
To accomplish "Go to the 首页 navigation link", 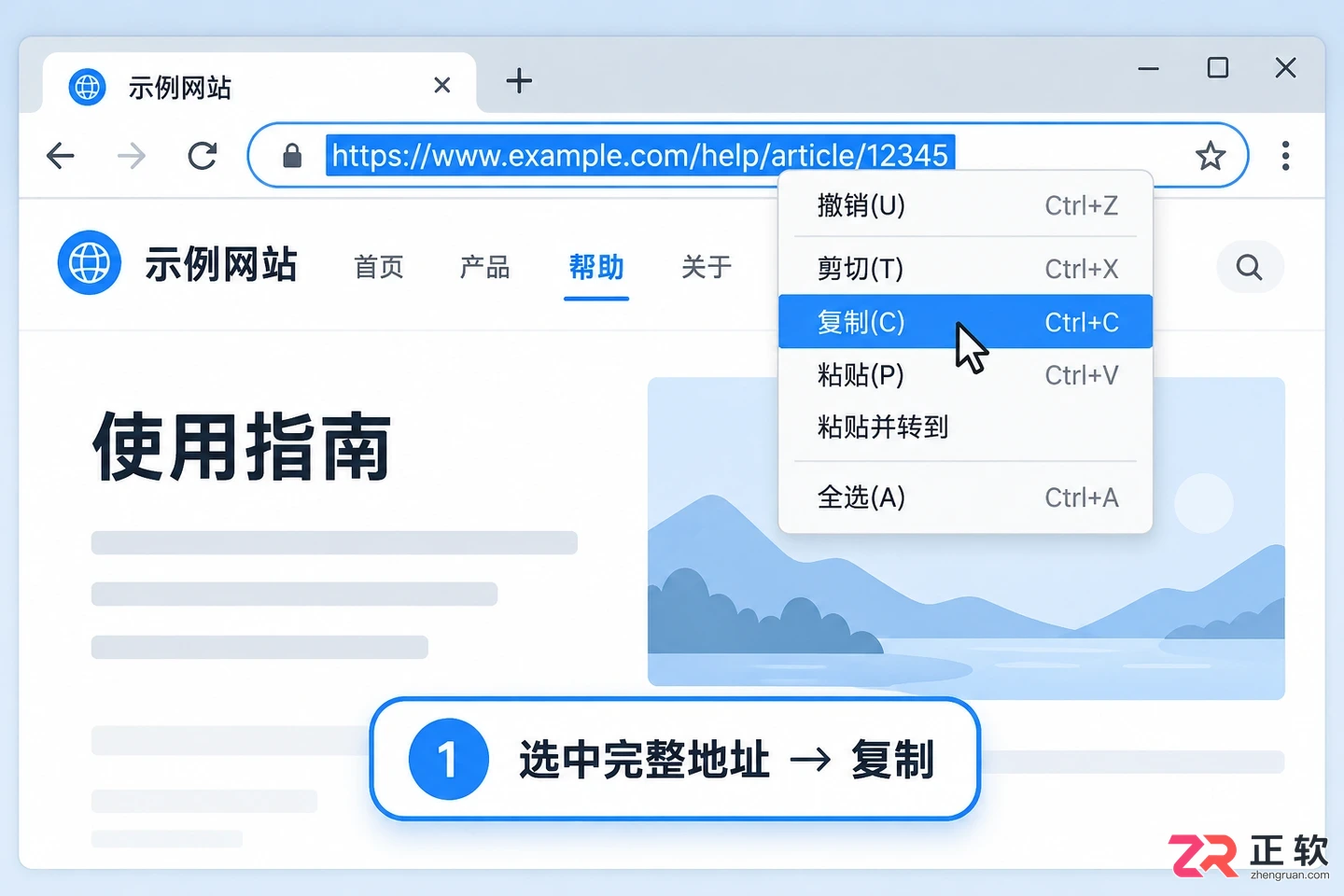I will (x=379, y=268).
